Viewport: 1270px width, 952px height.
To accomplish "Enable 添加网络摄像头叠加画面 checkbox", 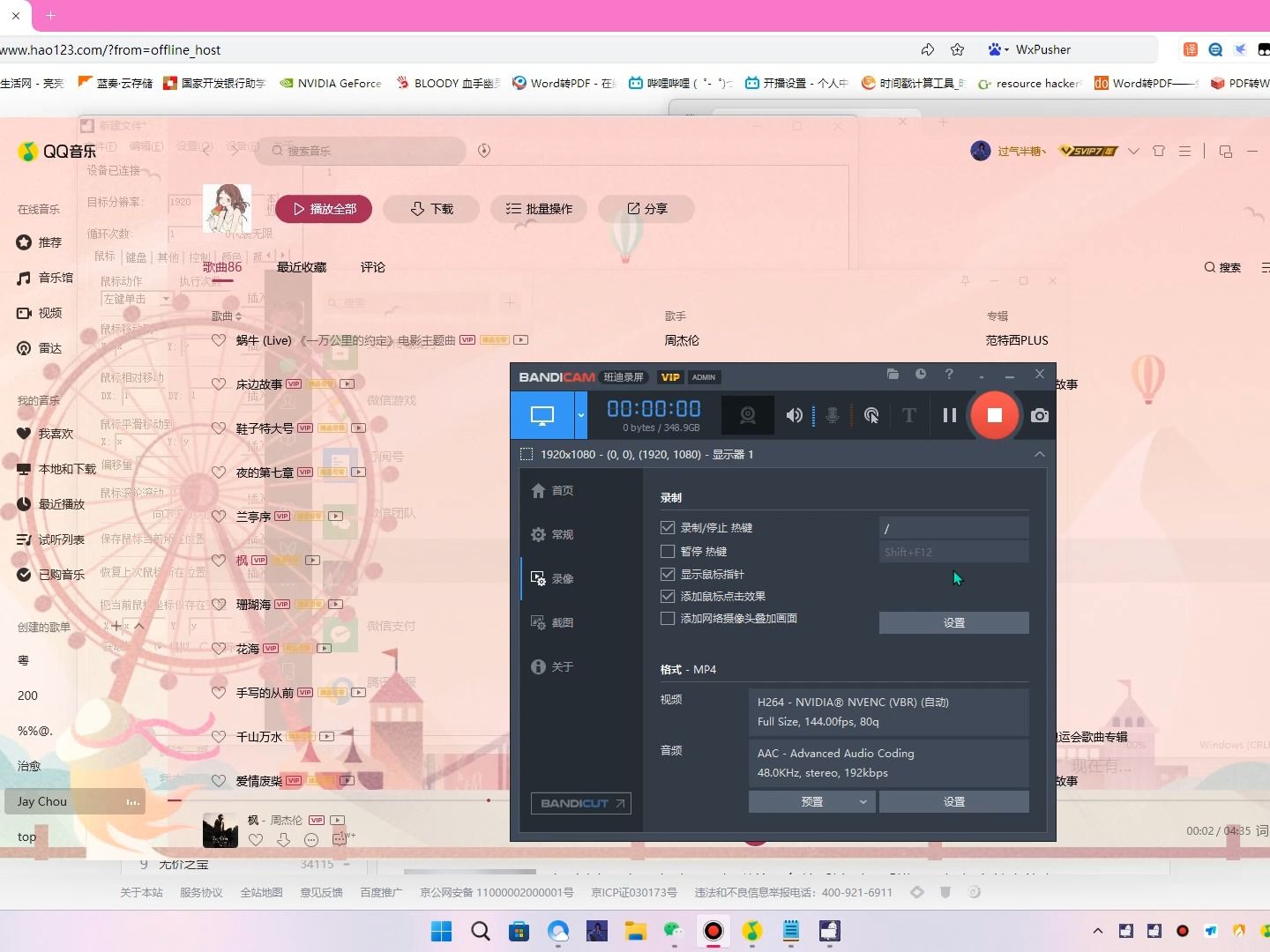I will coord(668,619).
